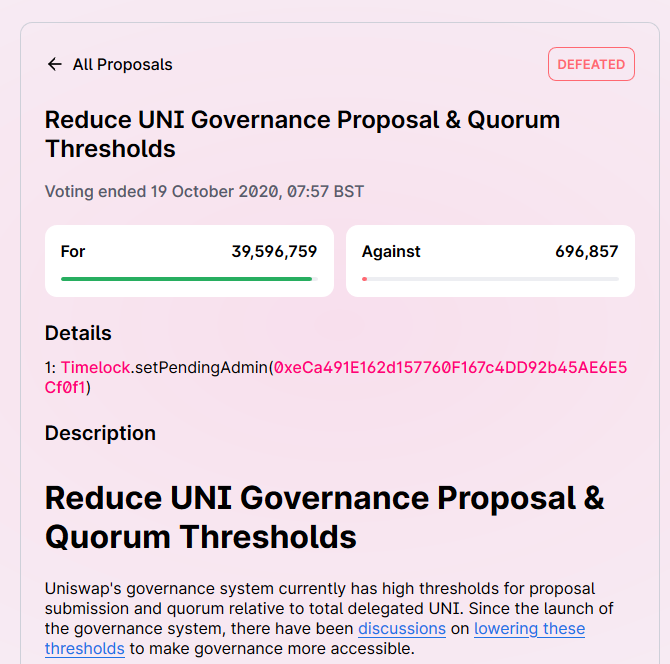This screenshot has width=670, height=664.
Task: Click the 696,857 Against vote count
Action: 587,252
